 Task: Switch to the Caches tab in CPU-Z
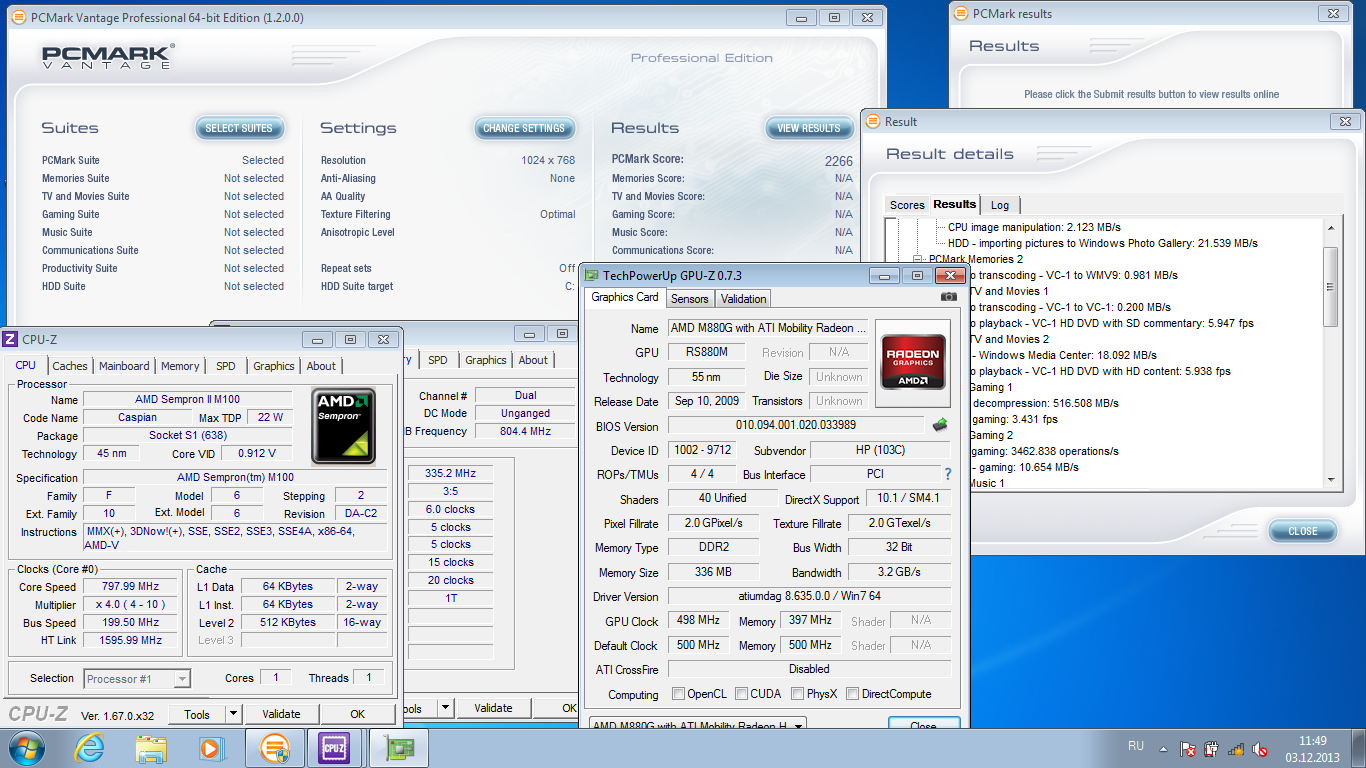(70, 366)
